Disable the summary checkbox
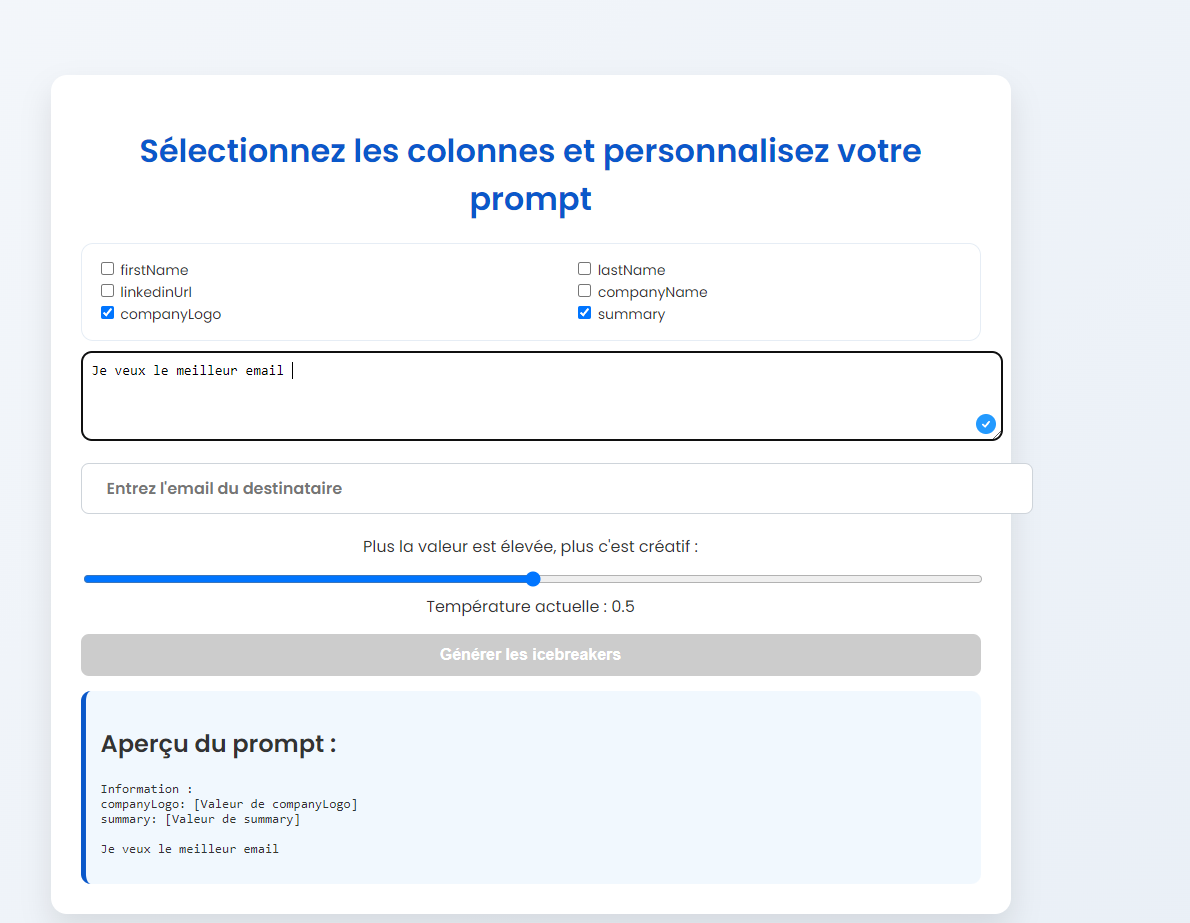This screenshot has width=1190, height=923. (584, 313)
